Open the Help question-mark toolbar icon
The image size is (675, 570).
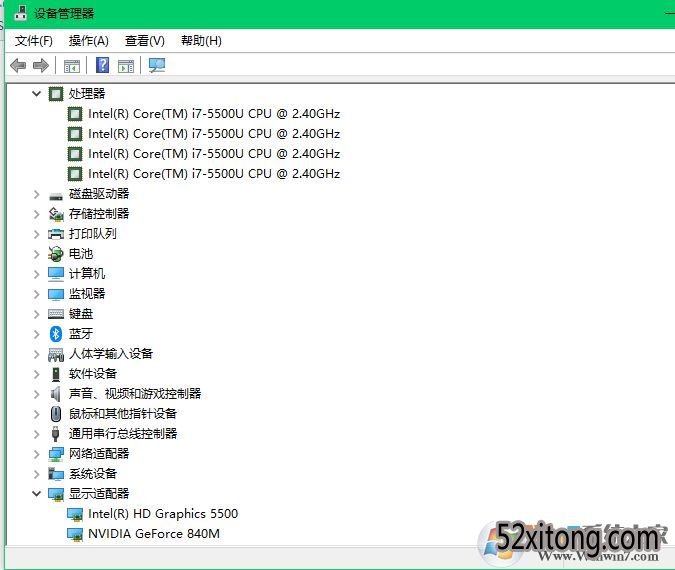pyautogui.click(x=102, y=65)
